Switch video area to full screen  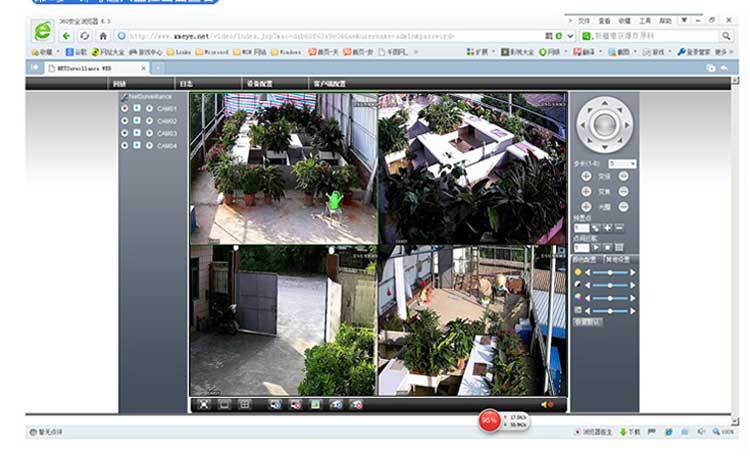pyautogui.click(x=204, y=405)
